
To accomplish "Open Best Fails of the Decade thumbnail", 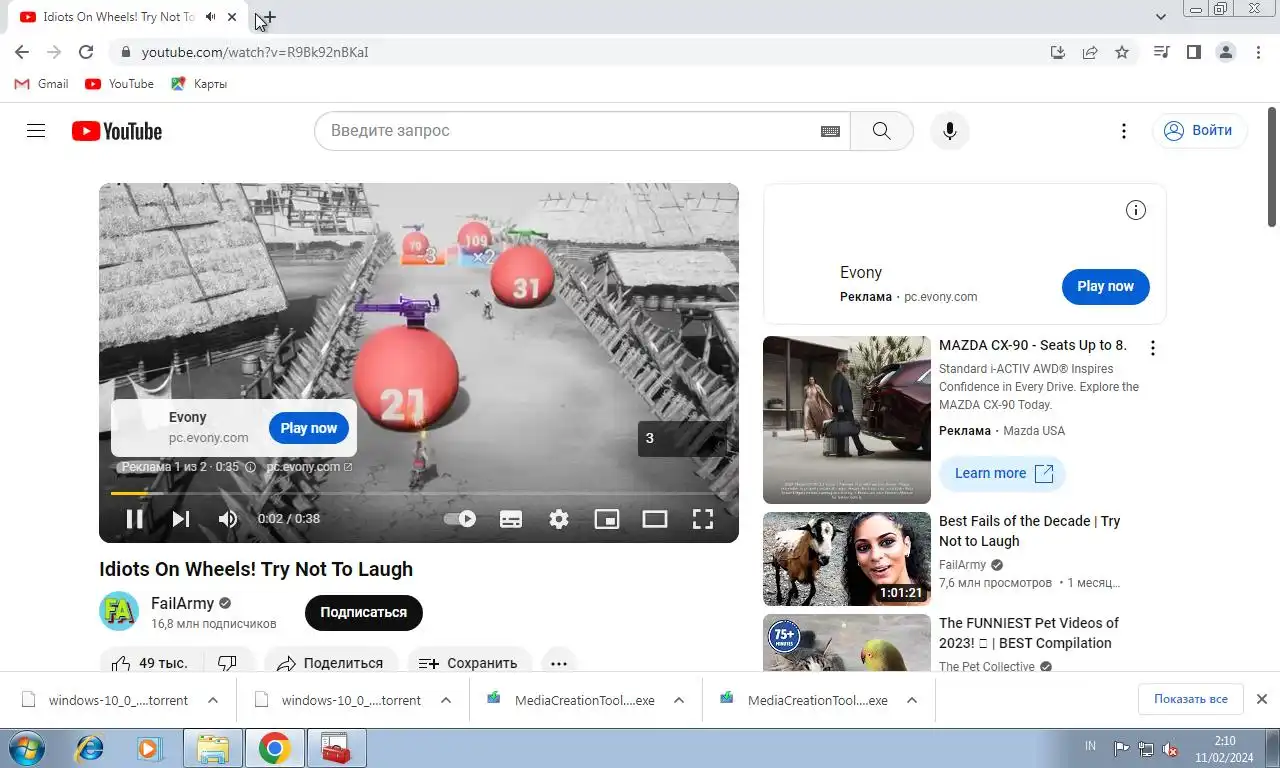I will 847,559.
